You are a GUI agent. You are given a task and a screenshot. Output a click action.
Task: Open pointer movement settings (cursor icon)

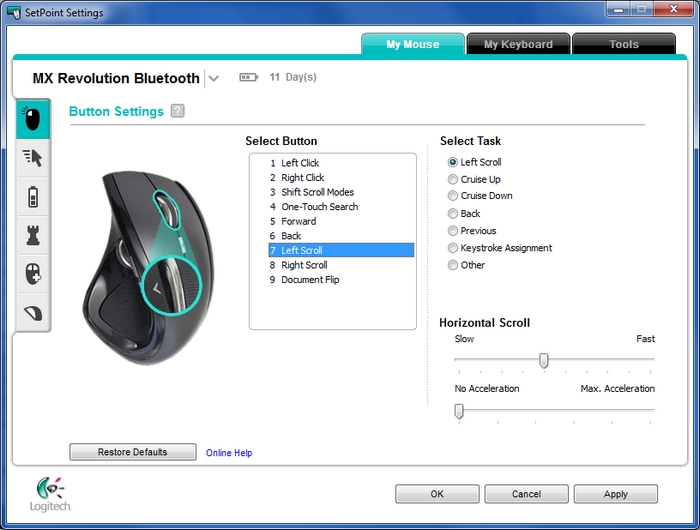[33, 158]
